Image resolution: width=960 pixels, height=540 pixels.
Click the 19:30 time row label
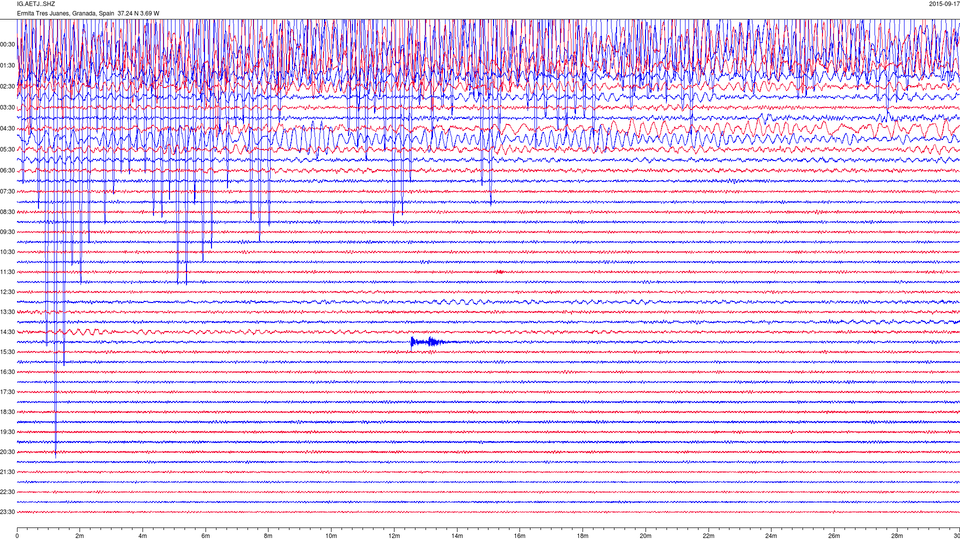(7, 432)
